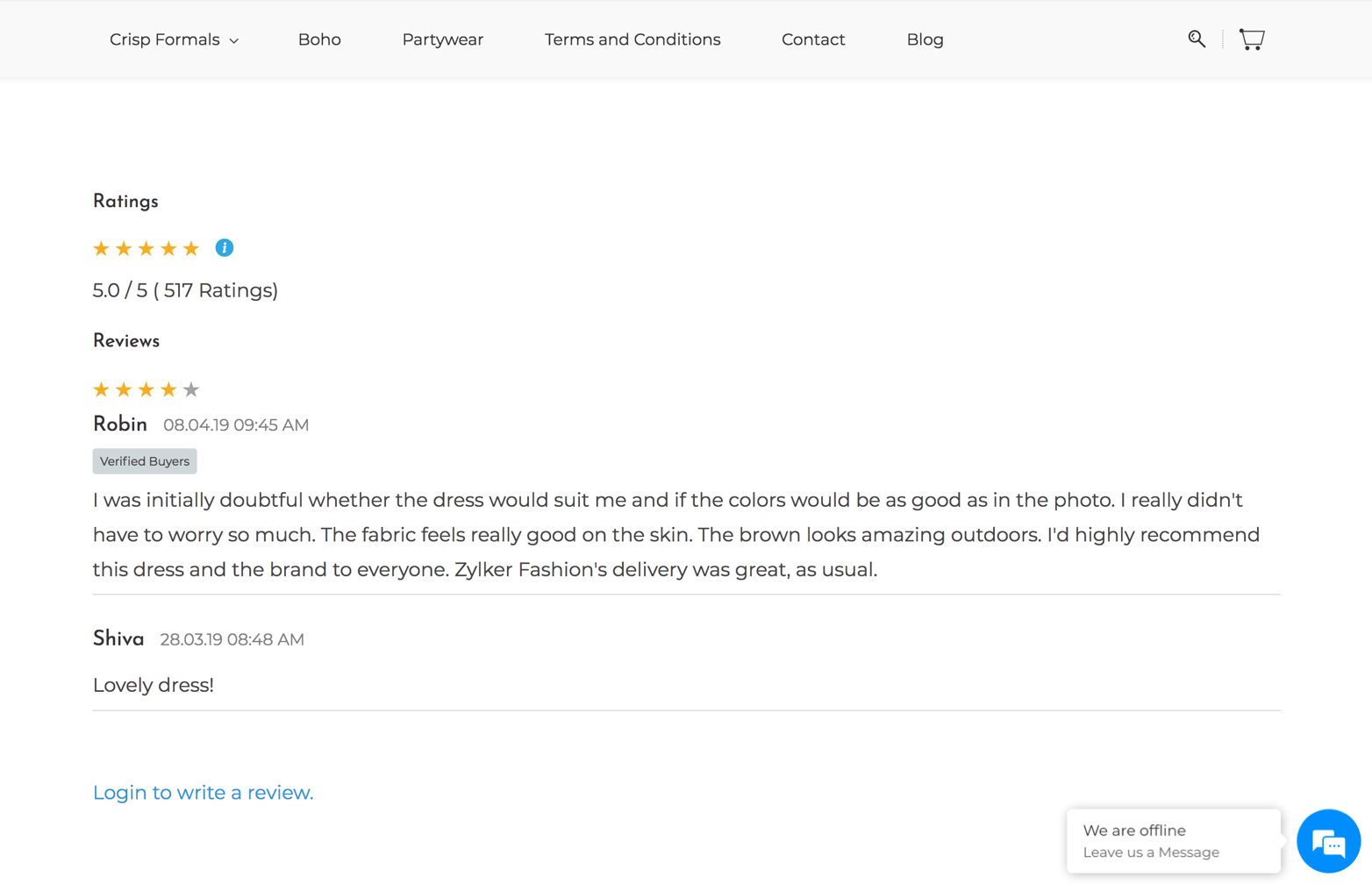
Task: Open the shopping cart icon
Action: (x=1252, y=39)
